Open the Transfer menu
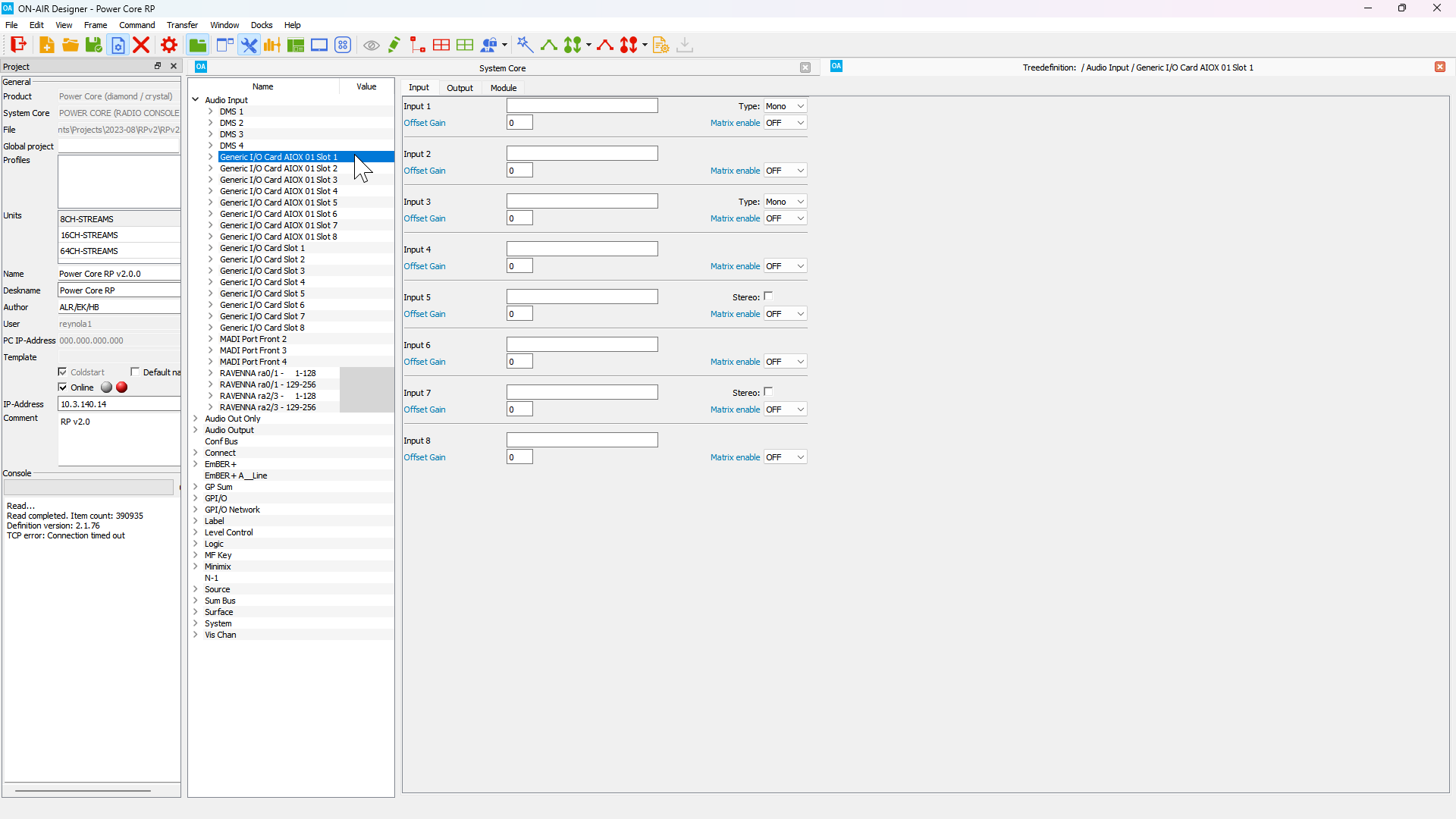This screenshot has width=1456, height=819. coord(182,25)
